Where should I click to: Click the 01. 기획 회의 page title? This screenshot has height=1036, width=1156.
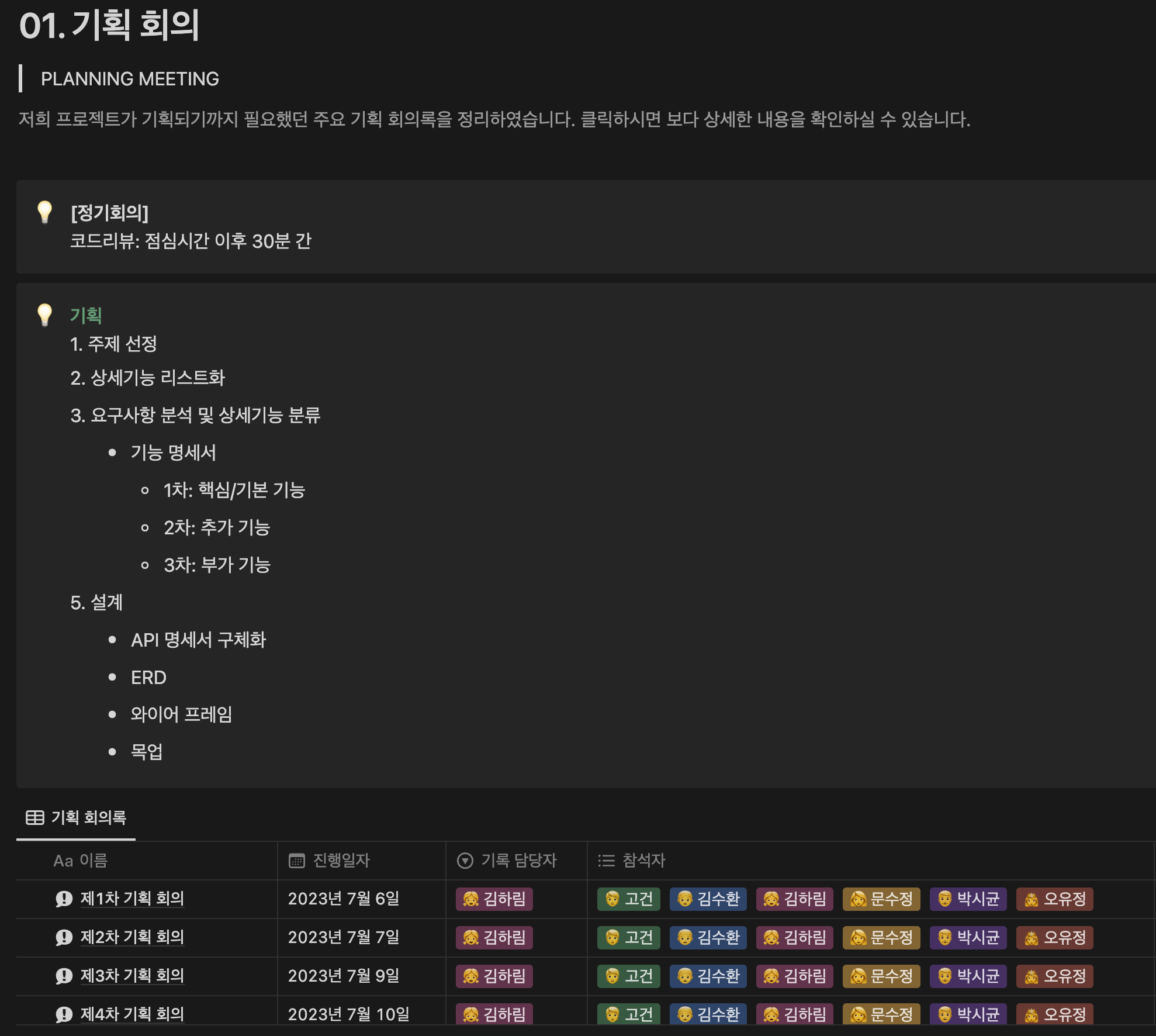point(109,26)
